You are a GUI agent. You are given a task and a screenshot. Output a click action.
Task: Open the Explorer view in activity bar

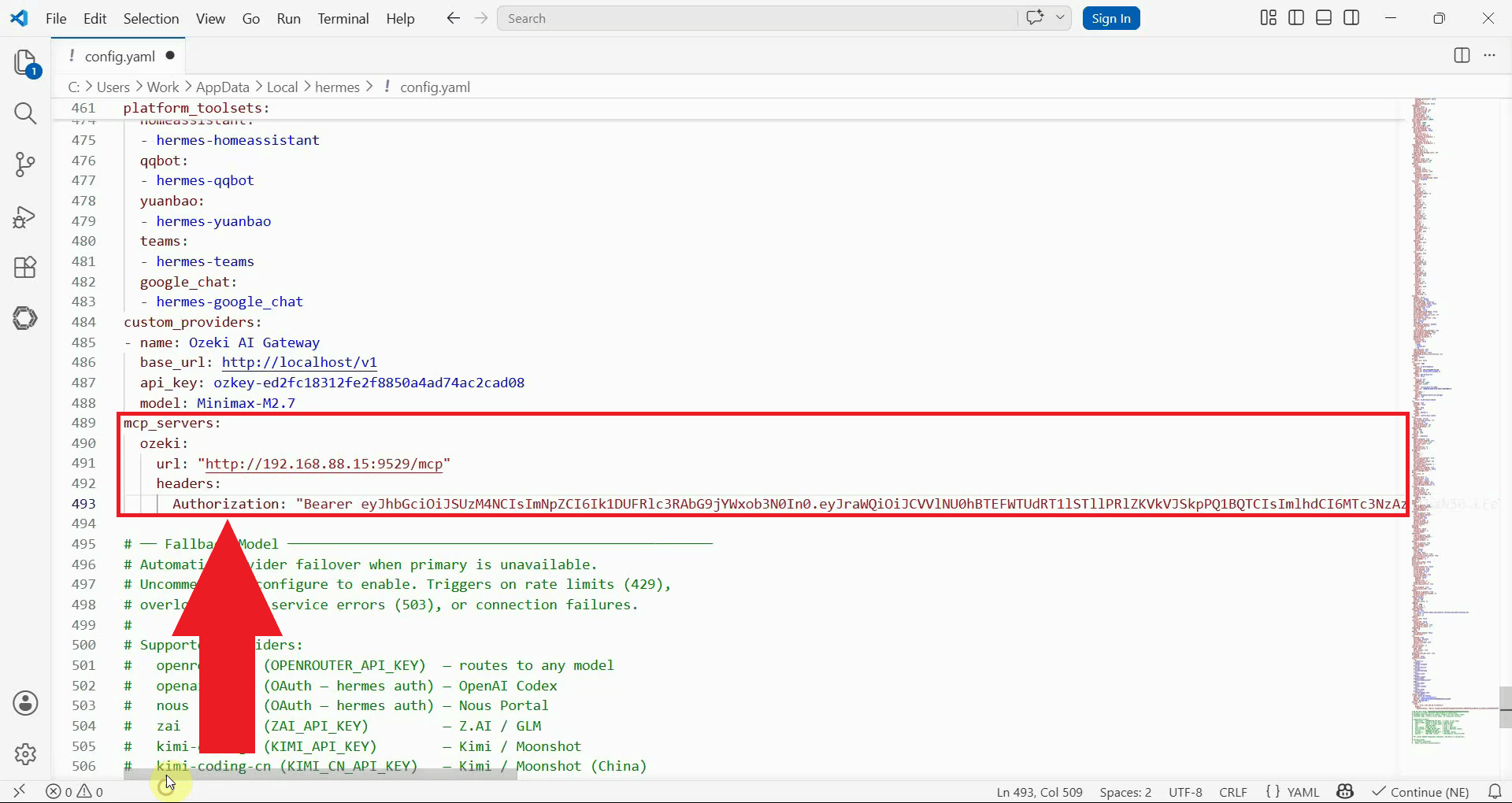click(25, 63)
